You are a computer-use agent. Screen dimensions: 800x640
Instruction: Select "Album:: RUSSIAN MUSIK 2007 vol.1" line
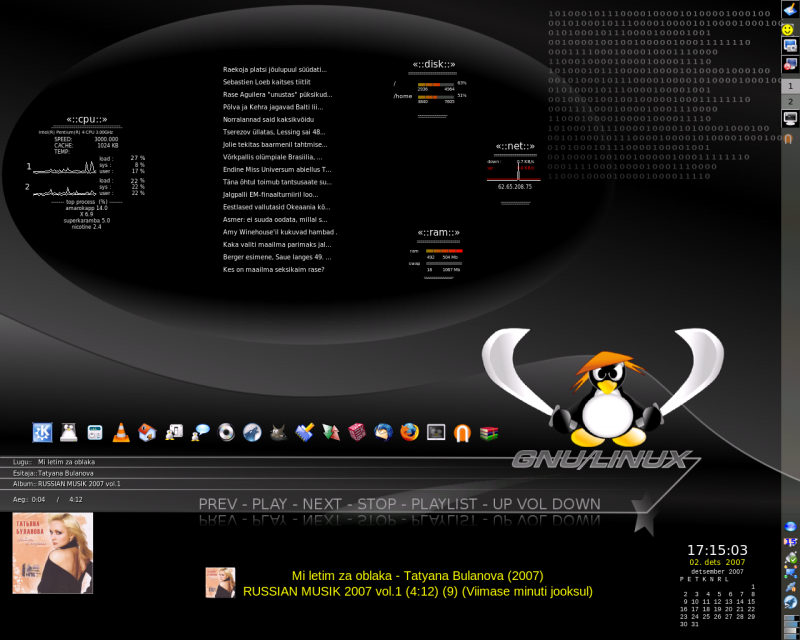tap(67, 484)
